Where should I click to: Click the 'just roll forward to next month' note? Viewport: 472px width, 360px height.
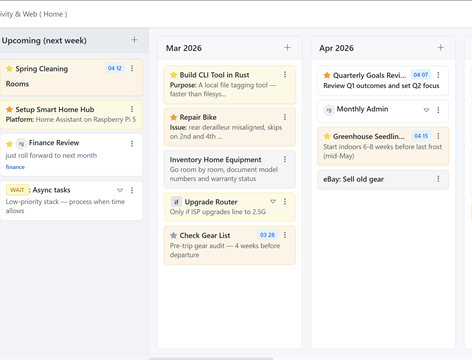click(51, 156)
